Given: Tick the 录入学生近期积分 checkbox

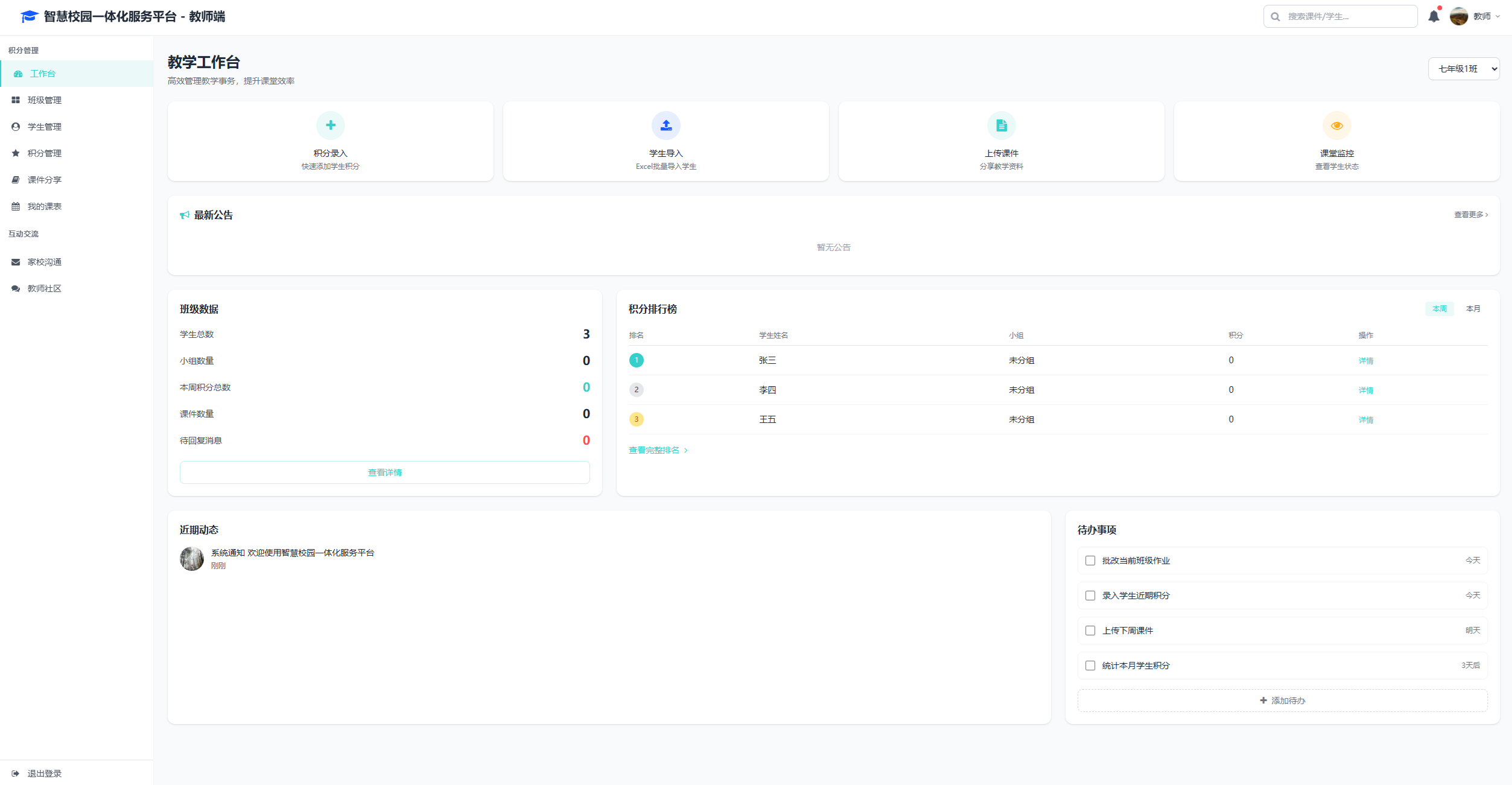Looking at the screenshot, I should tap(1090, 596).
